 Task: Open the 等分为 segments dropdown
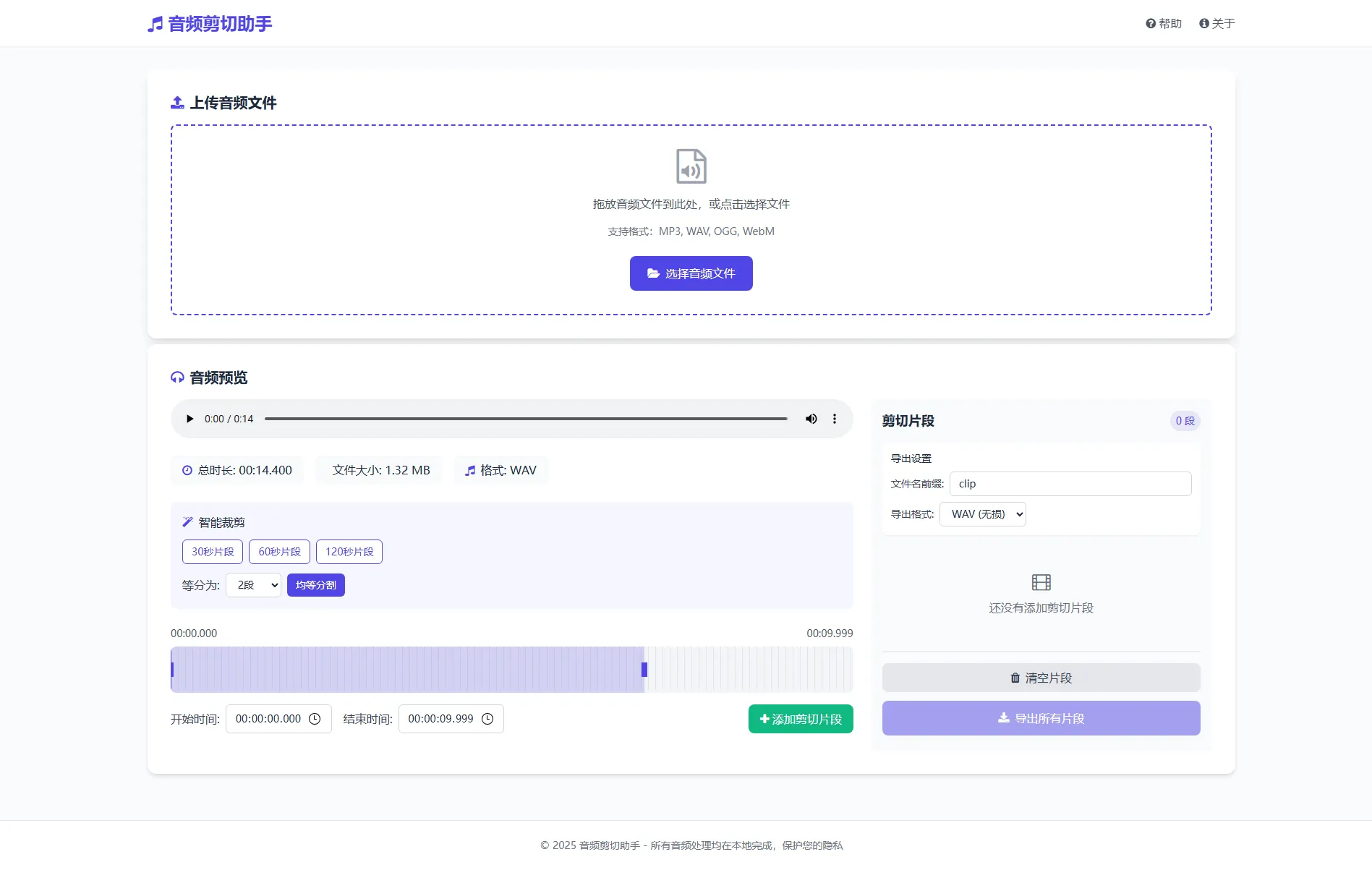(253, 585)
